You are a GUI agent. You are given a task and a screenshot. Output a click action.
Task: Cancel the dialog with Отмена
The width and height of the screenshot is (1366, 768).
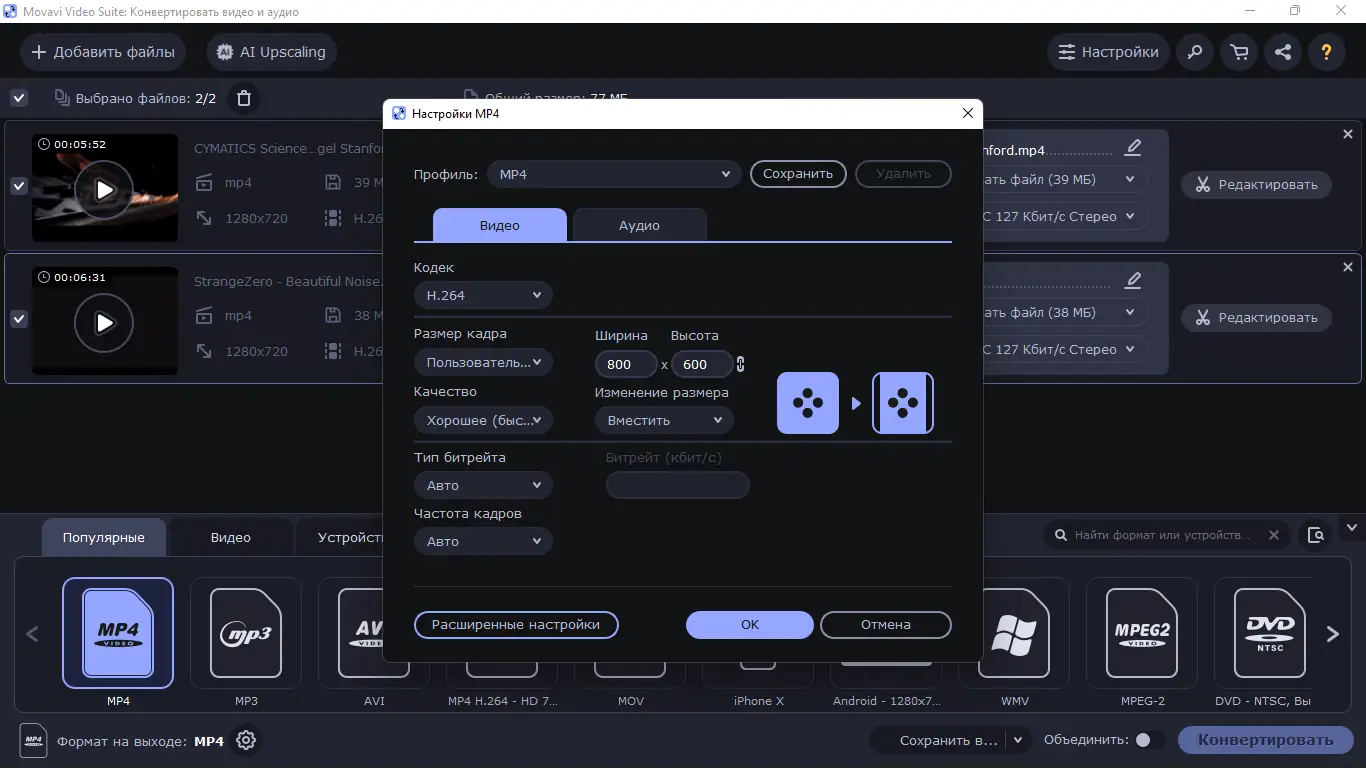tap(886, 625)
